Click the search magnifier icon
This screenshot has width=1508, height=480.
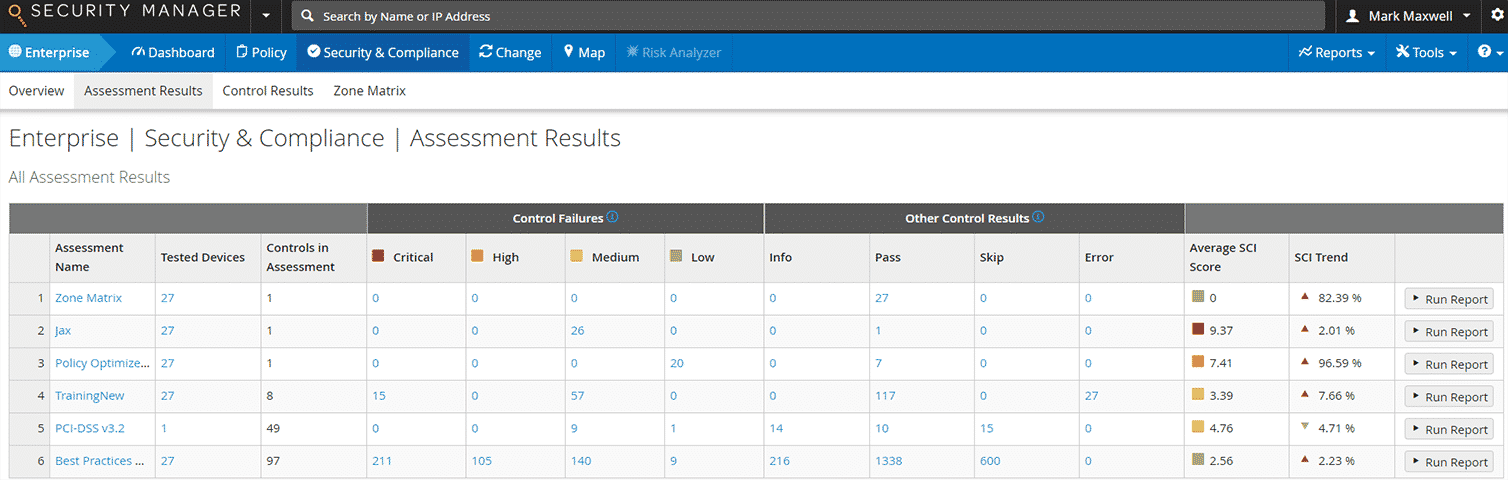tap(307, 17)
